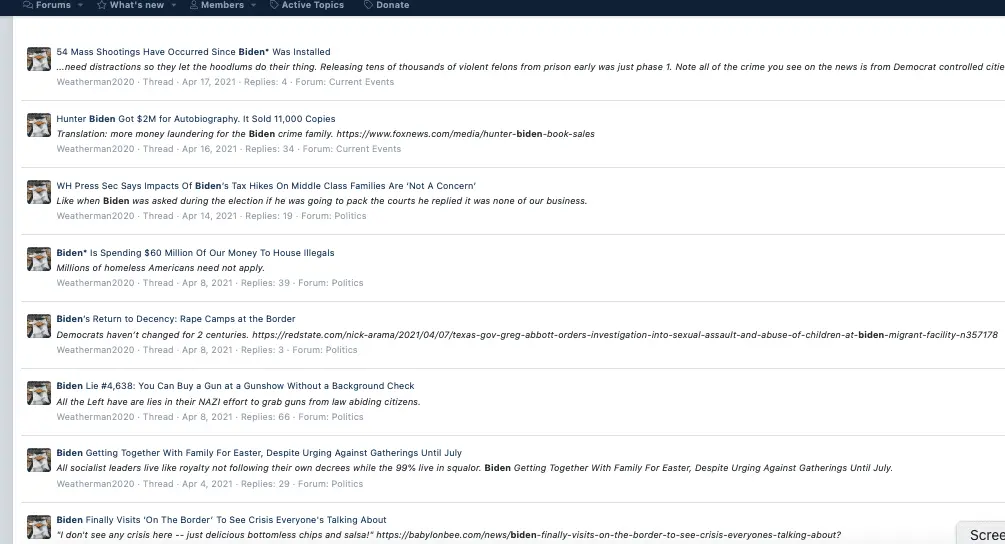Viewport: 1005px width, 544px height.
Task: Click the 'Apr 4, 2021' date
Action: coord(207,484)
